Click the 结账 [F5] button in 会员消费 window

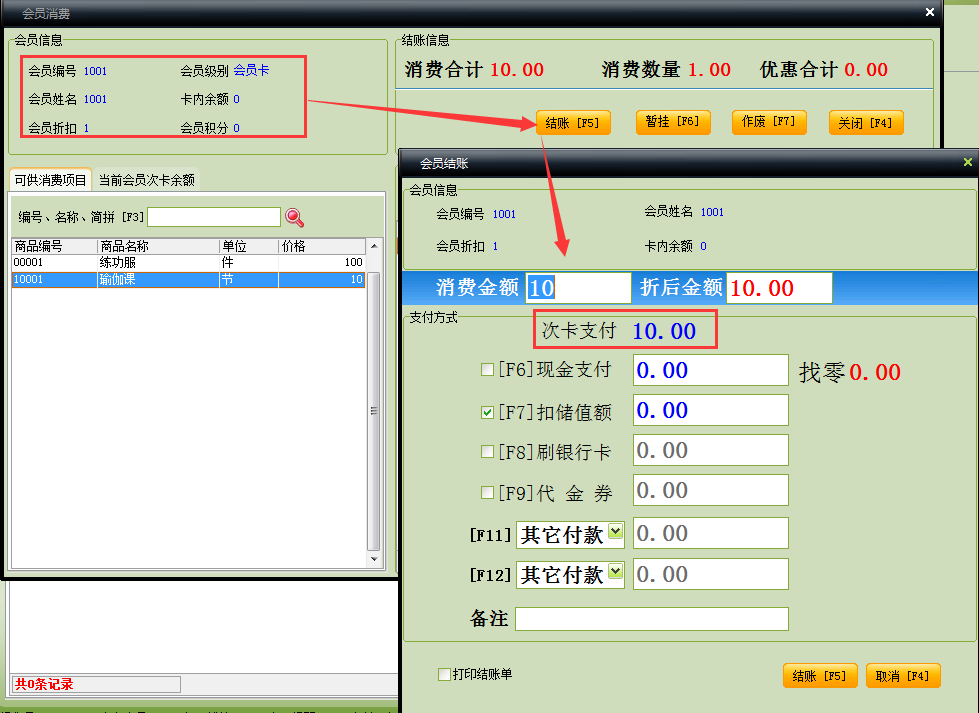[x=573, y=122]
